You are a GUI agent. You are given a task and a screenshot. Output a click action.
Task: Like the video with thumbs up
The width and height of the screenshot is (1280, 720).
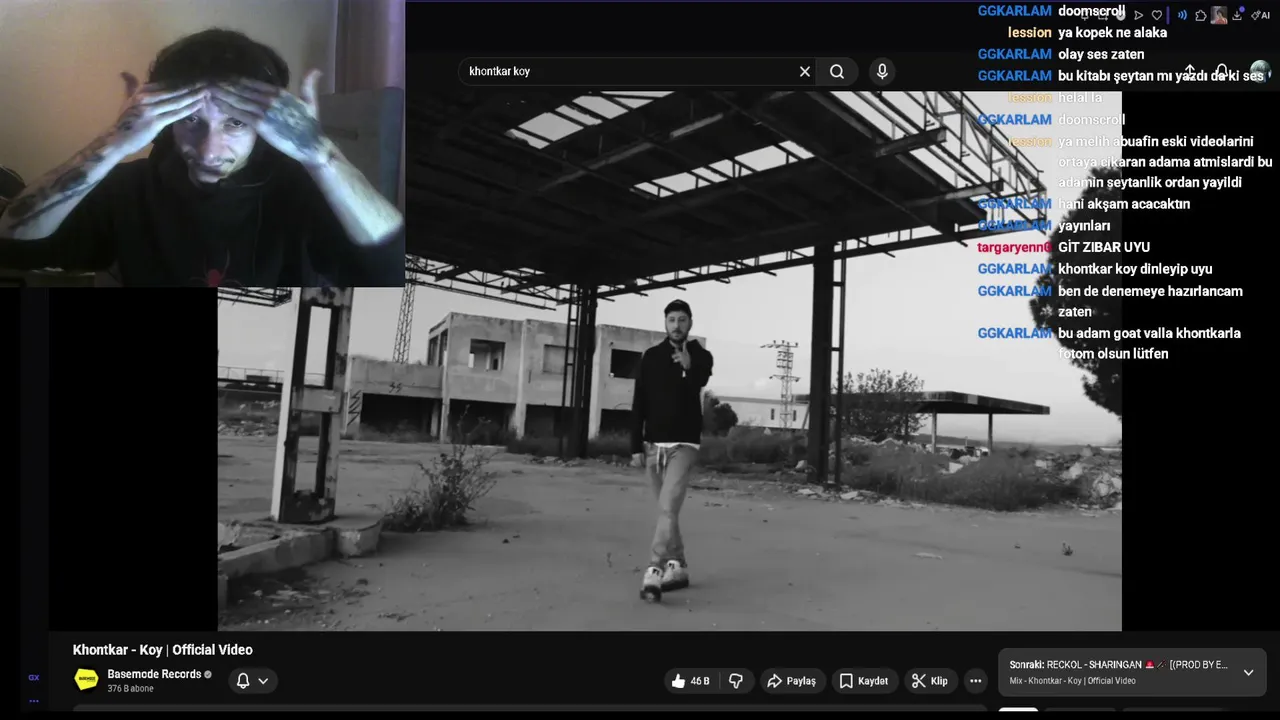coord(689,681)
